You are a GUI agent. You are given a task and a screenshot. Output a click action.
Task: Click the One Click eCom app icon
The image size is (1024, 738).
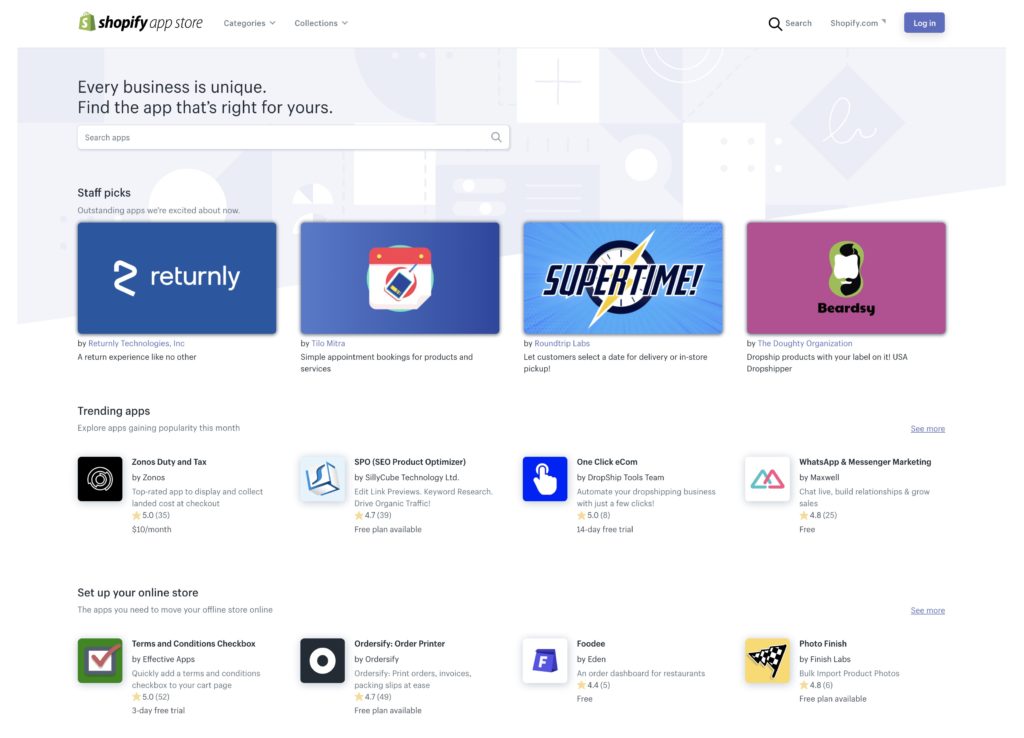click(x=545, y=479)
